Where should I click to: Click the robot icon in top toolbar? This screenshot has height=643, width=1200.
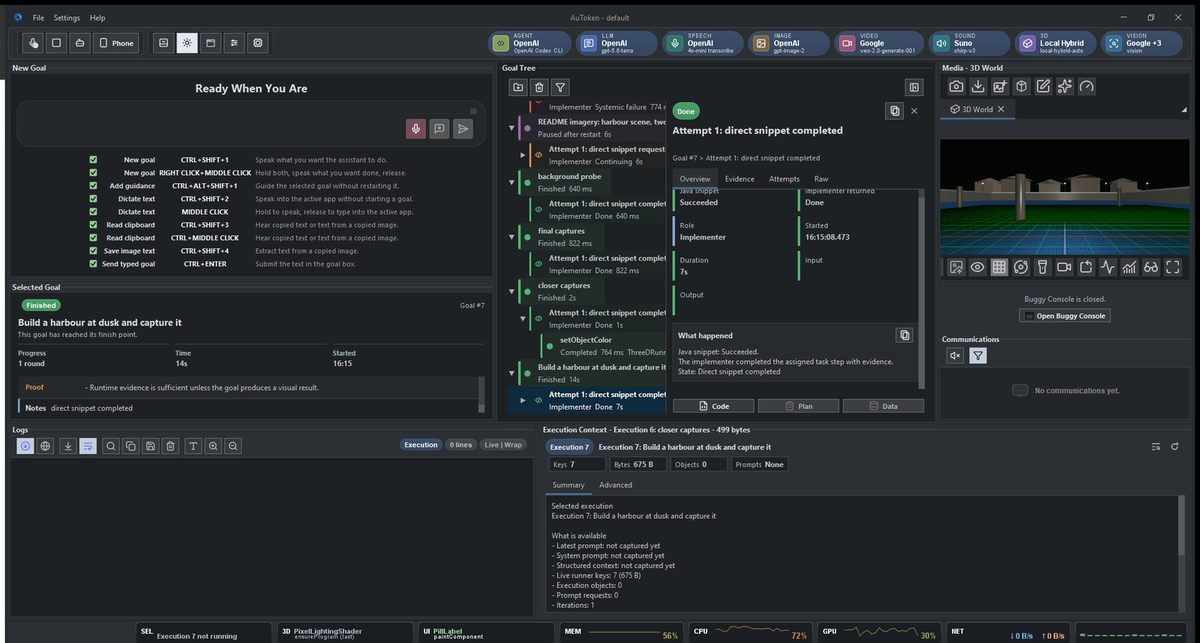(x=79, y=43)
